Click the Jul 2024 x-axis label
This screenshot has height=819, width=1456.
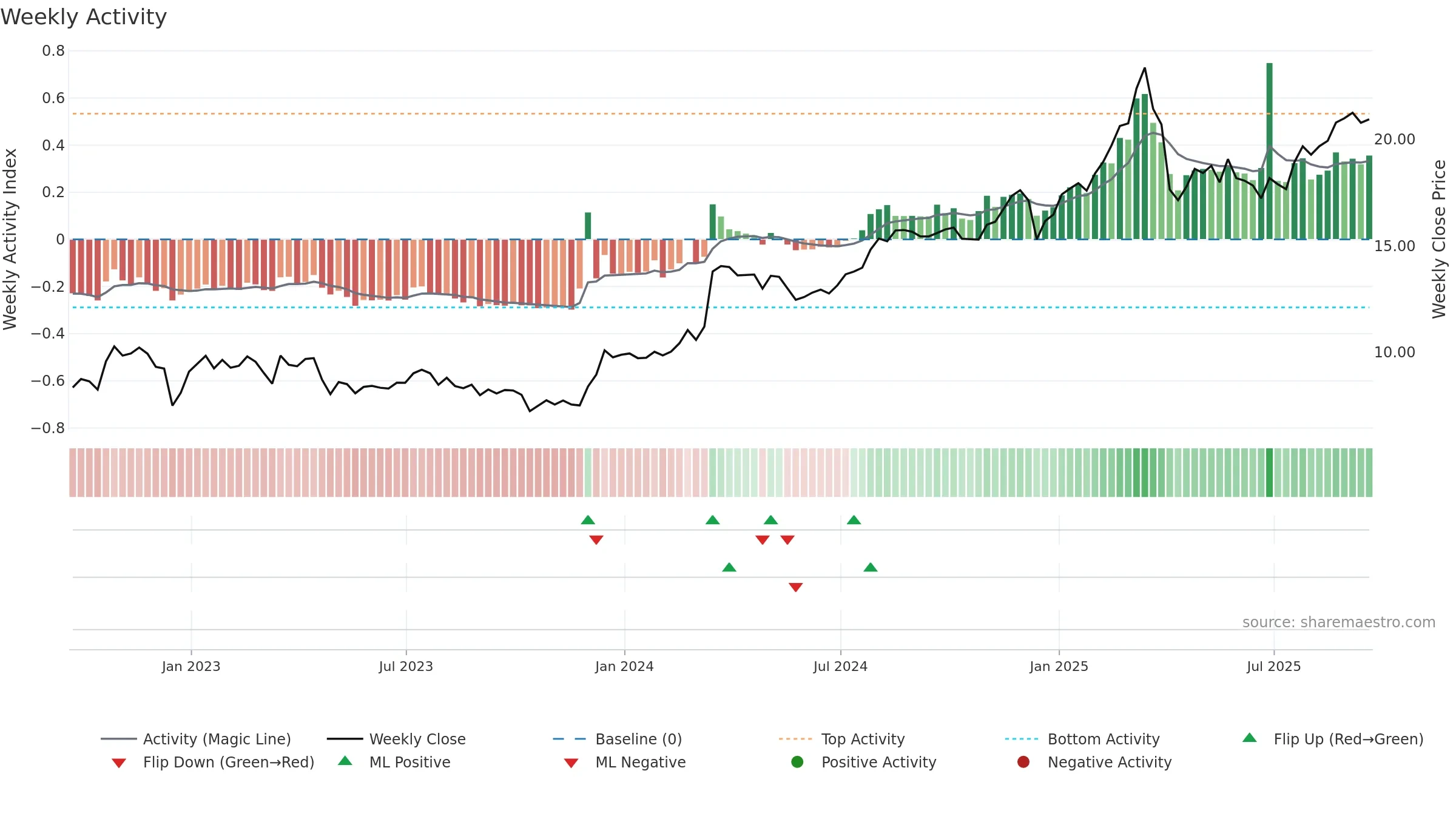pyautogui.click(x=840, y=666)
